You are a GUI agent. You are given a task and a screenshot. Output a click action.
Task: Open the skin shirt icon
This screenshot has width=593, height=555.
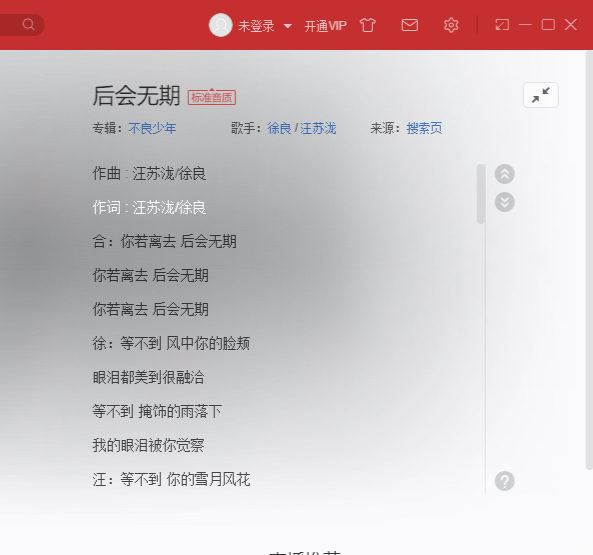click(368, 25)
